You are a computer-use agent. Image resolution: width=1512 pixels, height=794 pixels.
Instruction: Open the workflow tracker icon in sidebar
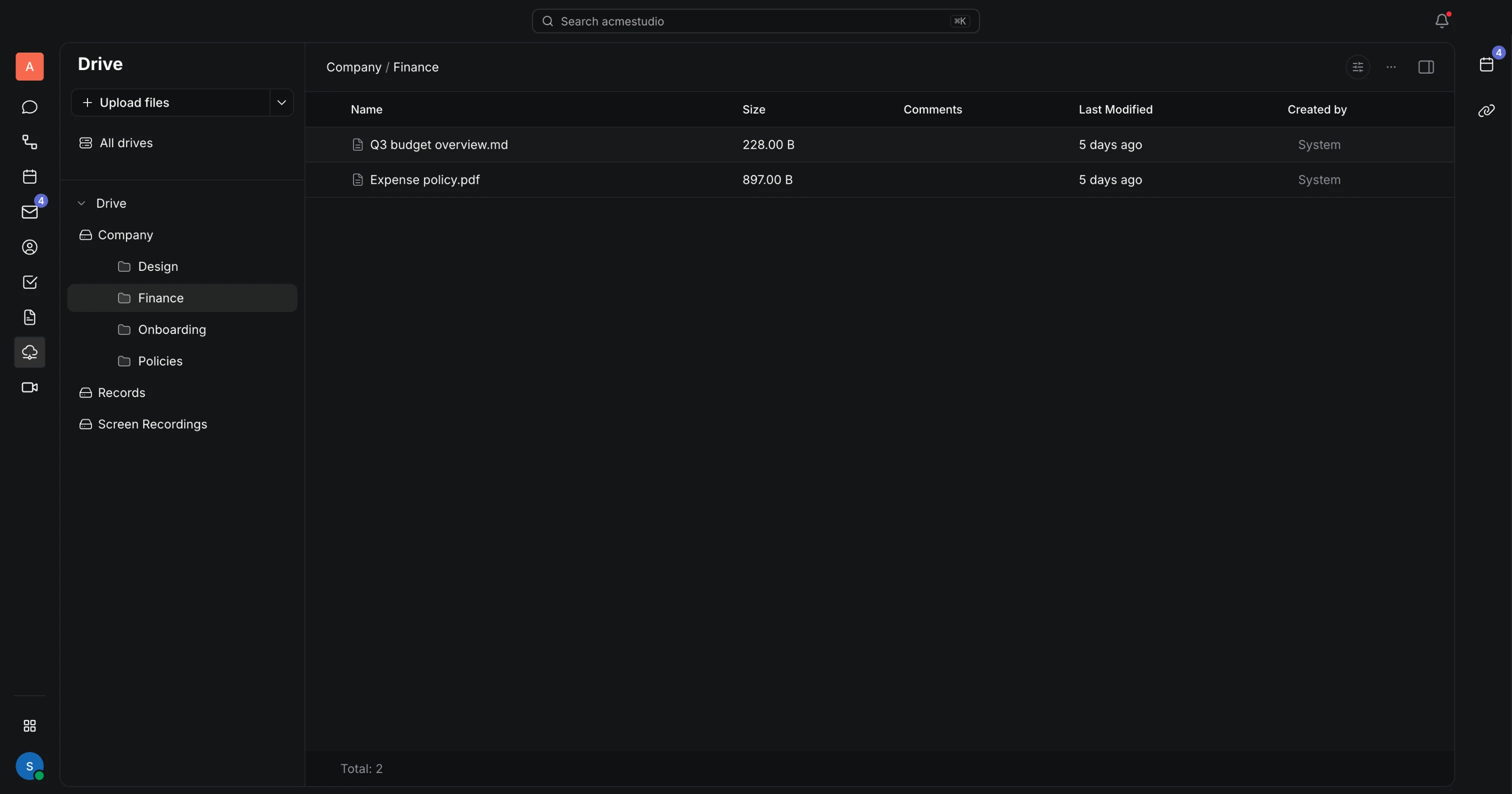29,141
